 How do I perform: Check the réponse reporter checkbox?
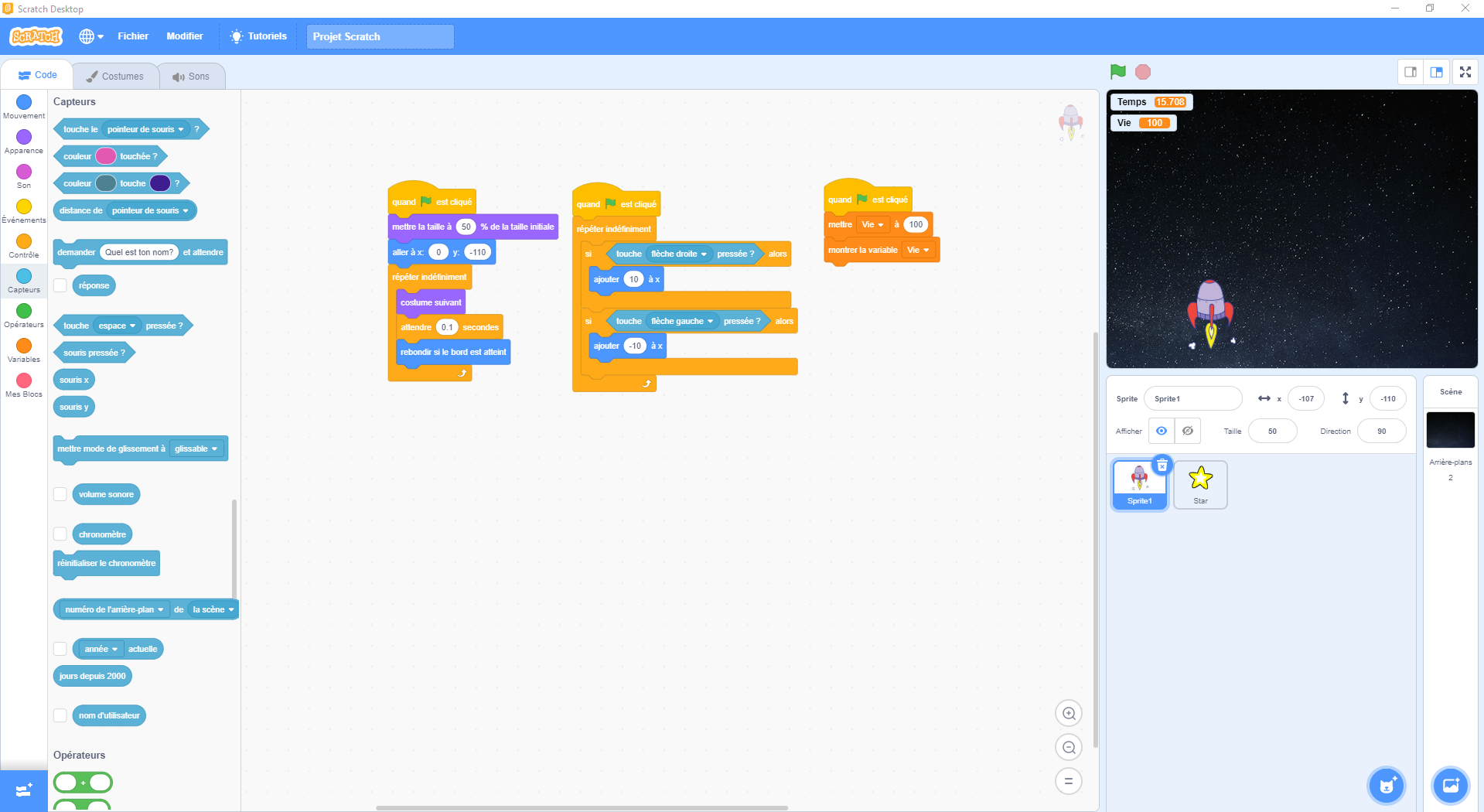60,285
